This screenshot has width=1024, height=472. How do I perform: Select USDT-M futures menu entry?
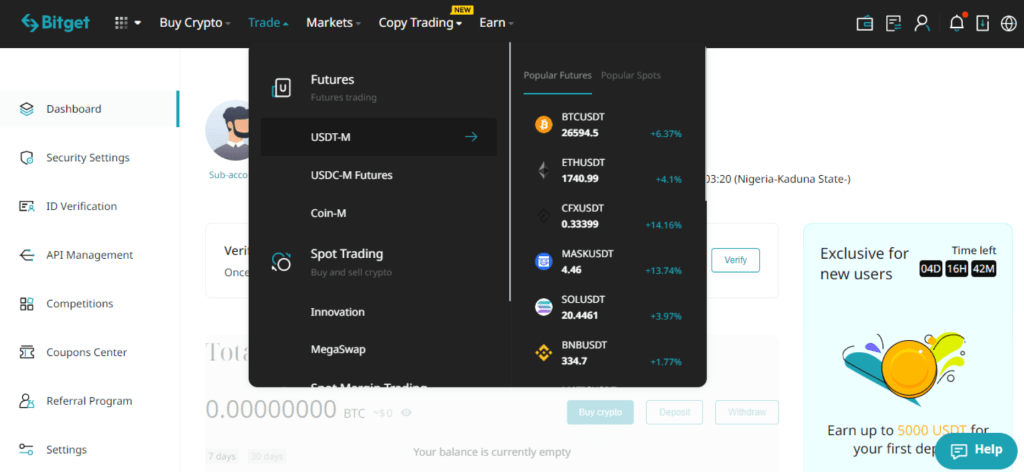coord(378,137)
